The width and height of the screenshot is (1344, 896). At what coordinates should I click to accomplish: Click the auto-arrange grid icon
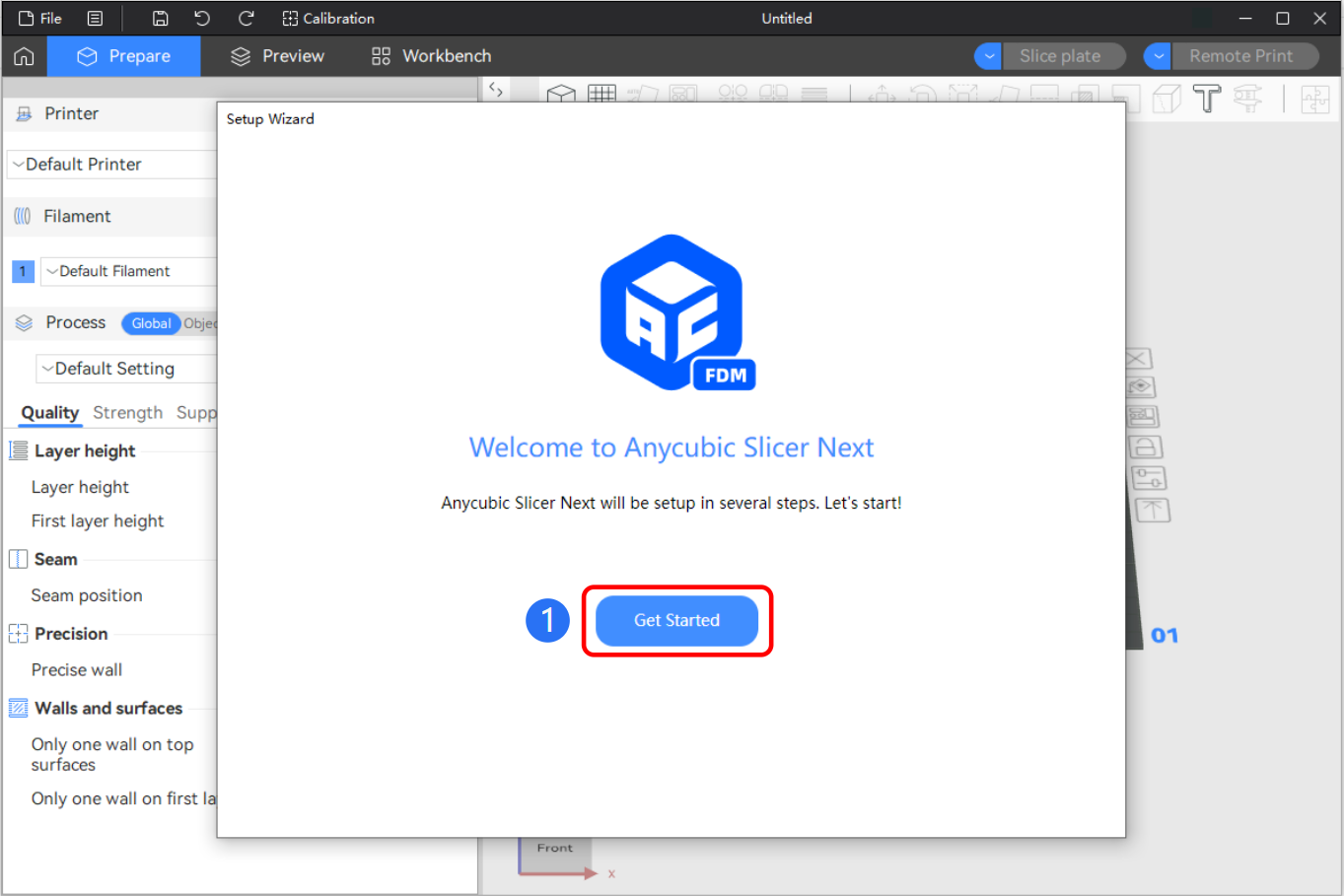602,95
